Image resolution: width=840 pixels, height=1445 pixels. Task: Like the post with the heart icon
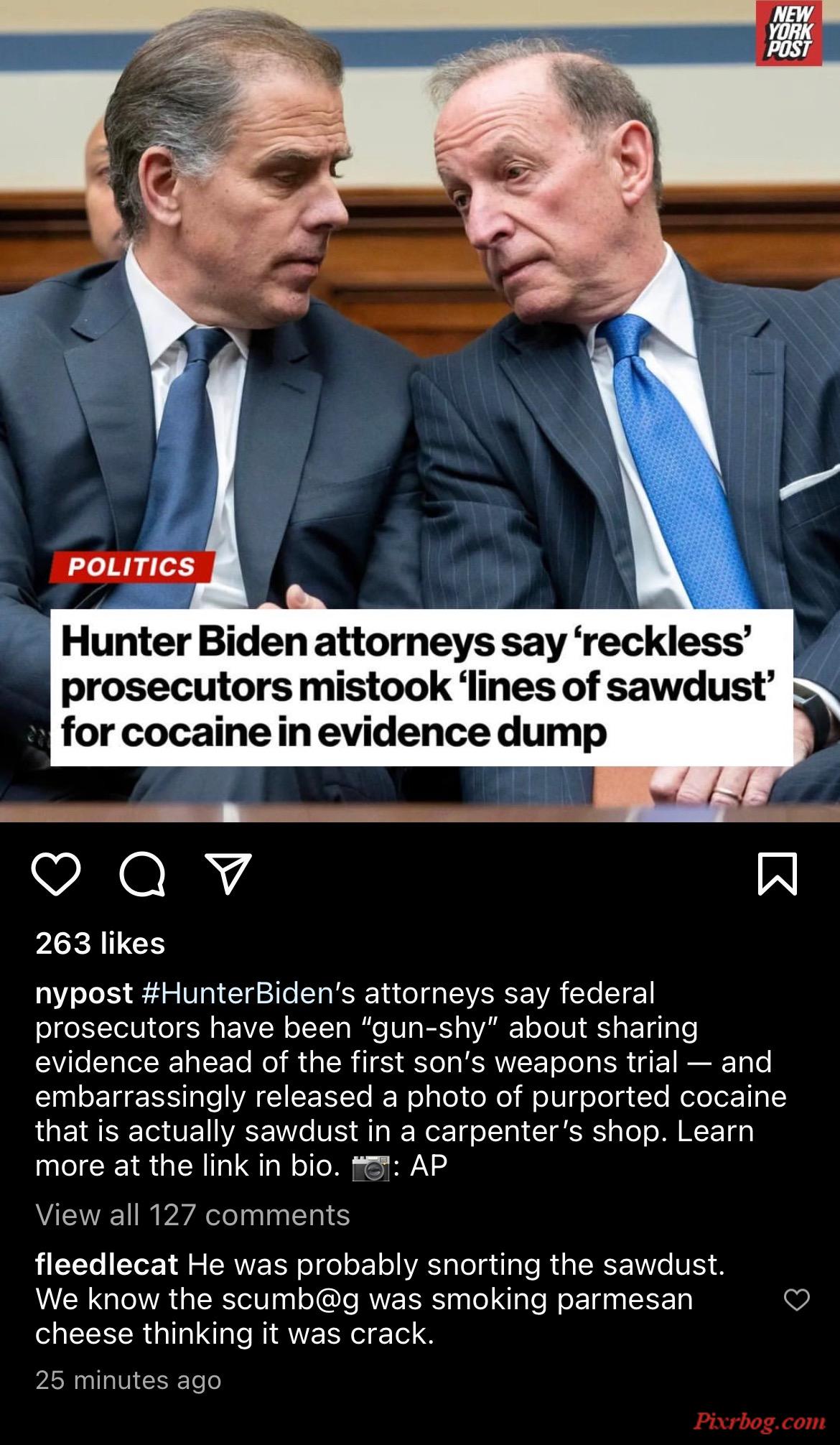coord(57,874)
